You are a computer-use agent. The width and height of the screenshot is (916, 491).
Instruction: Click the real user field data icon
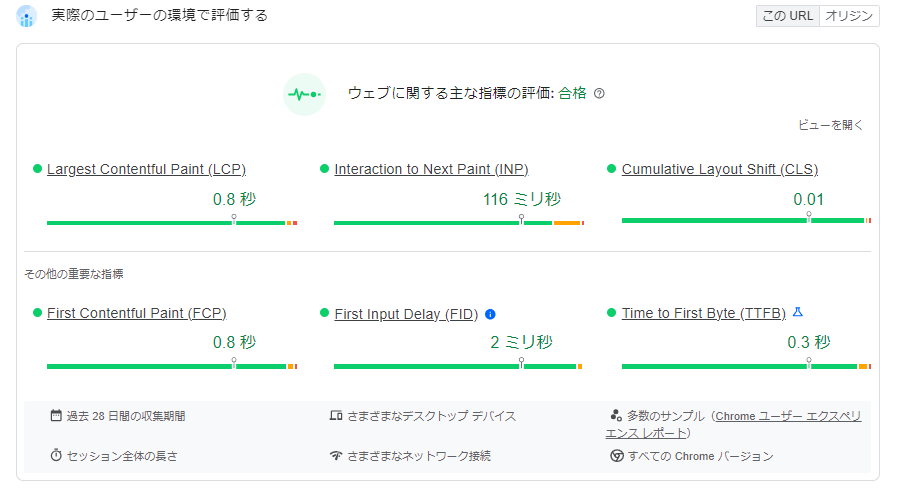coord(27,16)
